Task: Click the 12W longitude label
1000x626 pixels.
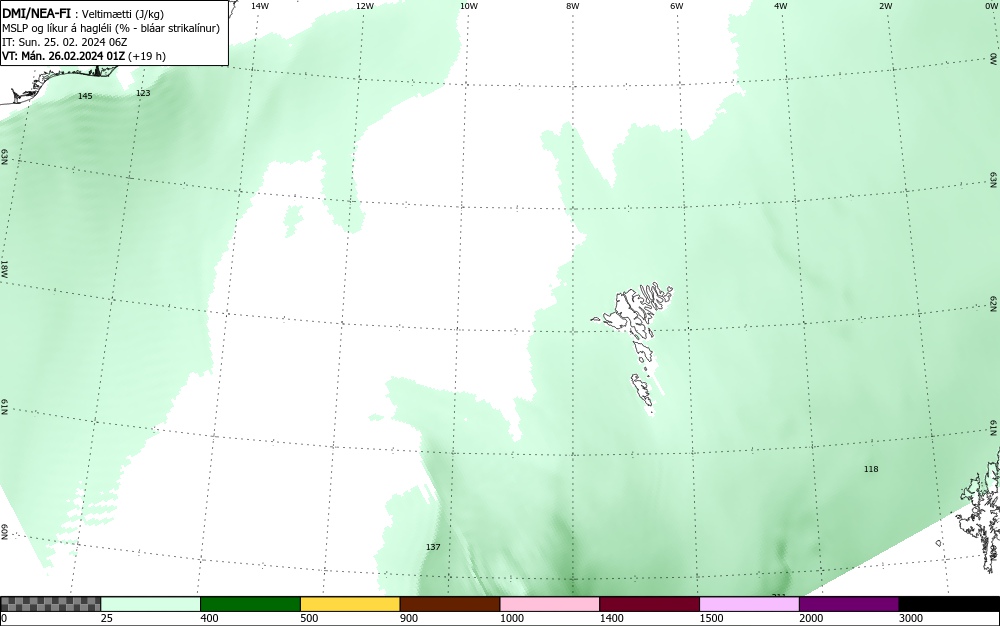Action: [364, 6]
